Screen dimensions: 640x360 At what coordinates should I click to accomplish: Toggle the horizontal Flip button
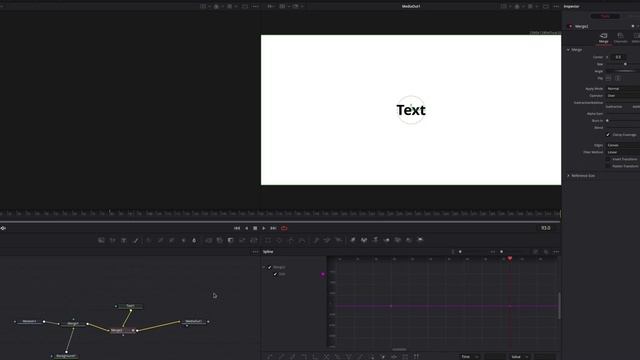point(608,78)
